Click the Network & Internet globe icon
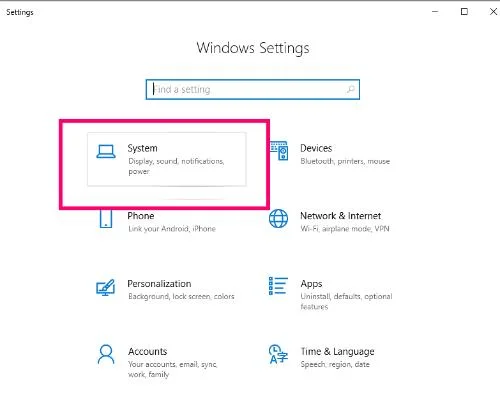 tap(278, 219)
